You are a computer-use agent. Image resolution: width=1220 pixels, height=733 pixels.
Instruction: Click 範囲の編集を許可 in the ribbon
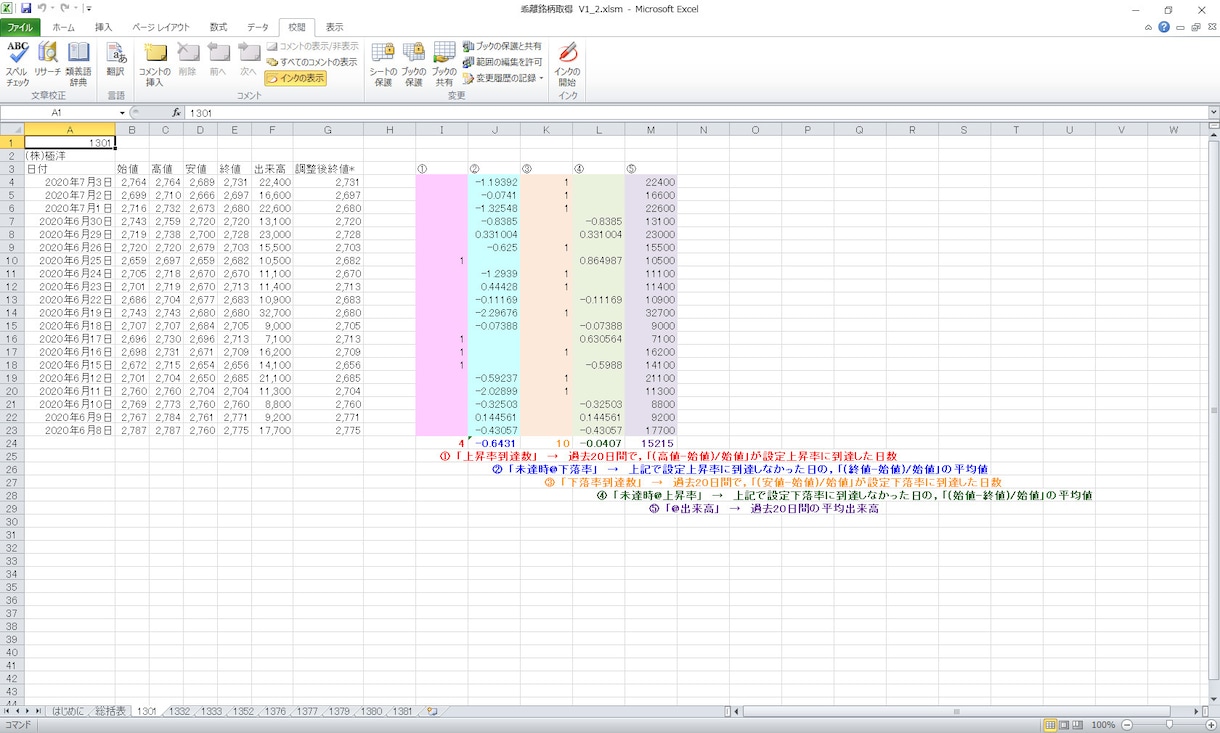tap(502, 62)
